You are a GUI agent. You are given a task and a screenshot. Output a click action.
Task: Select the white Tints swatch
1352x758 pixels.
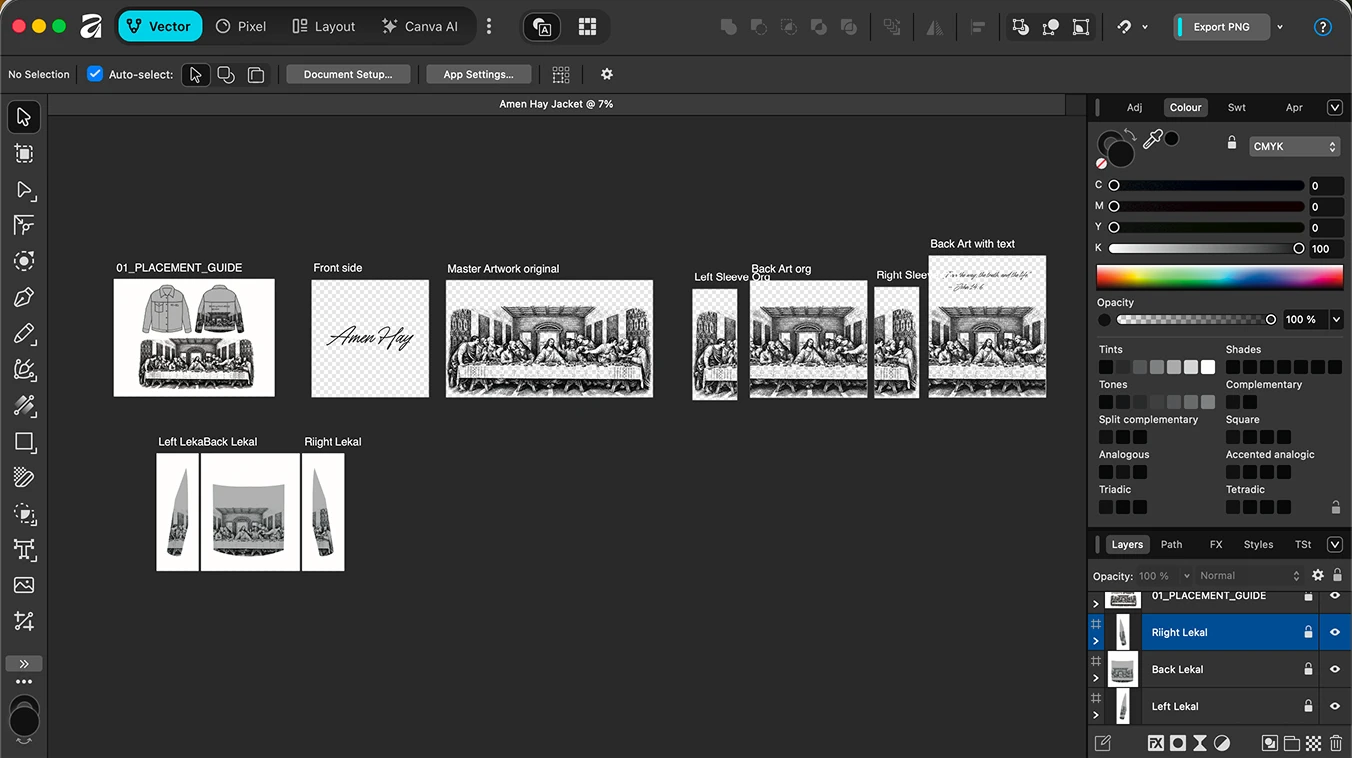tap(1208, 367)
